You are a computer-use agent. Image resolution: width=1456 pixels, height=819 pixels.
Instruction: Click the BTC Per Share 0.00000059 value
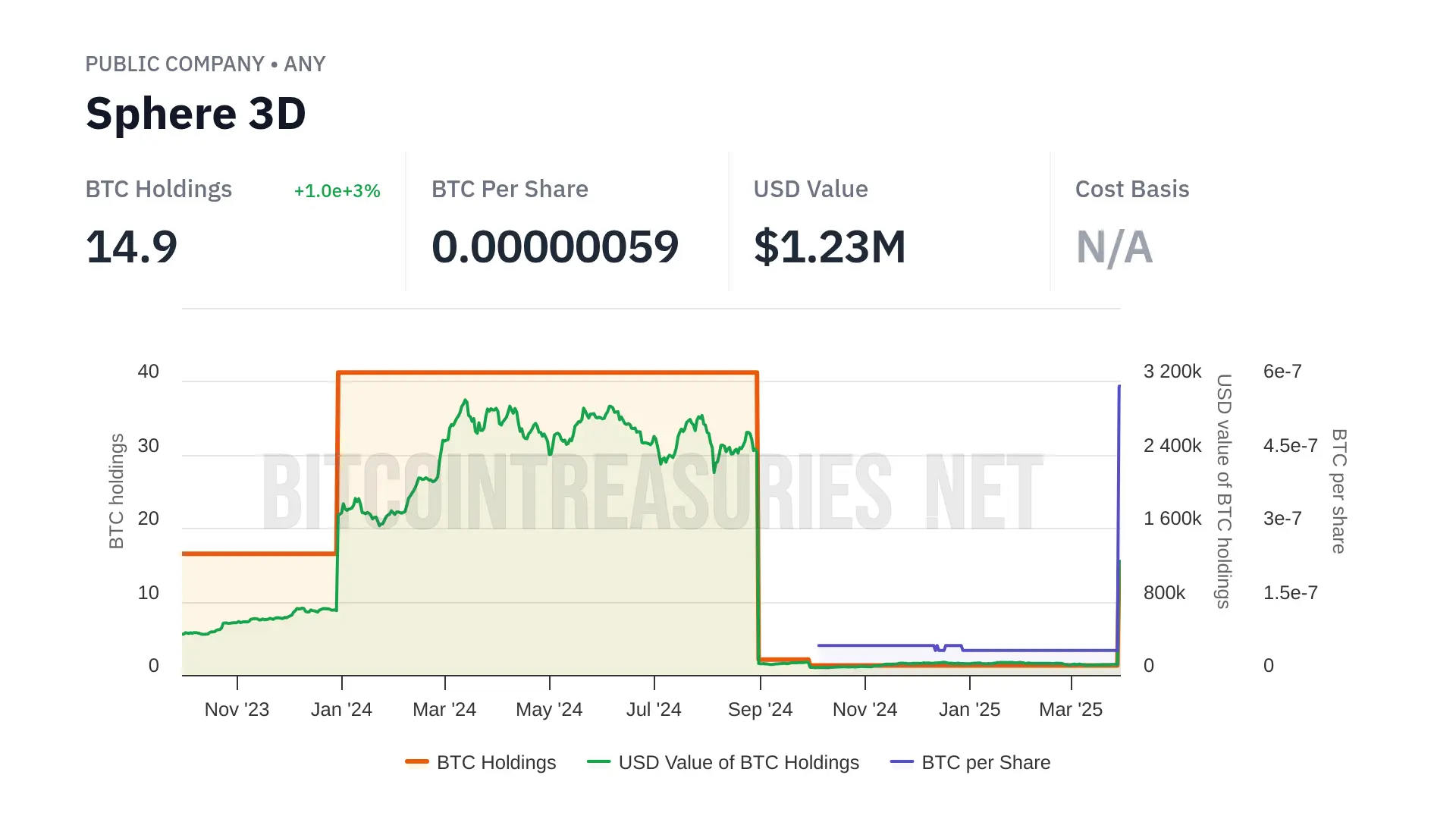tap(554, 247)
